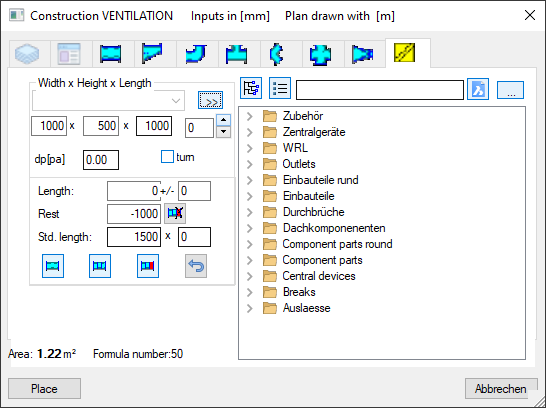Click the multi-segment duct icon
The height and width of the screenshot is (408, 546).
(x=100, y=266)
